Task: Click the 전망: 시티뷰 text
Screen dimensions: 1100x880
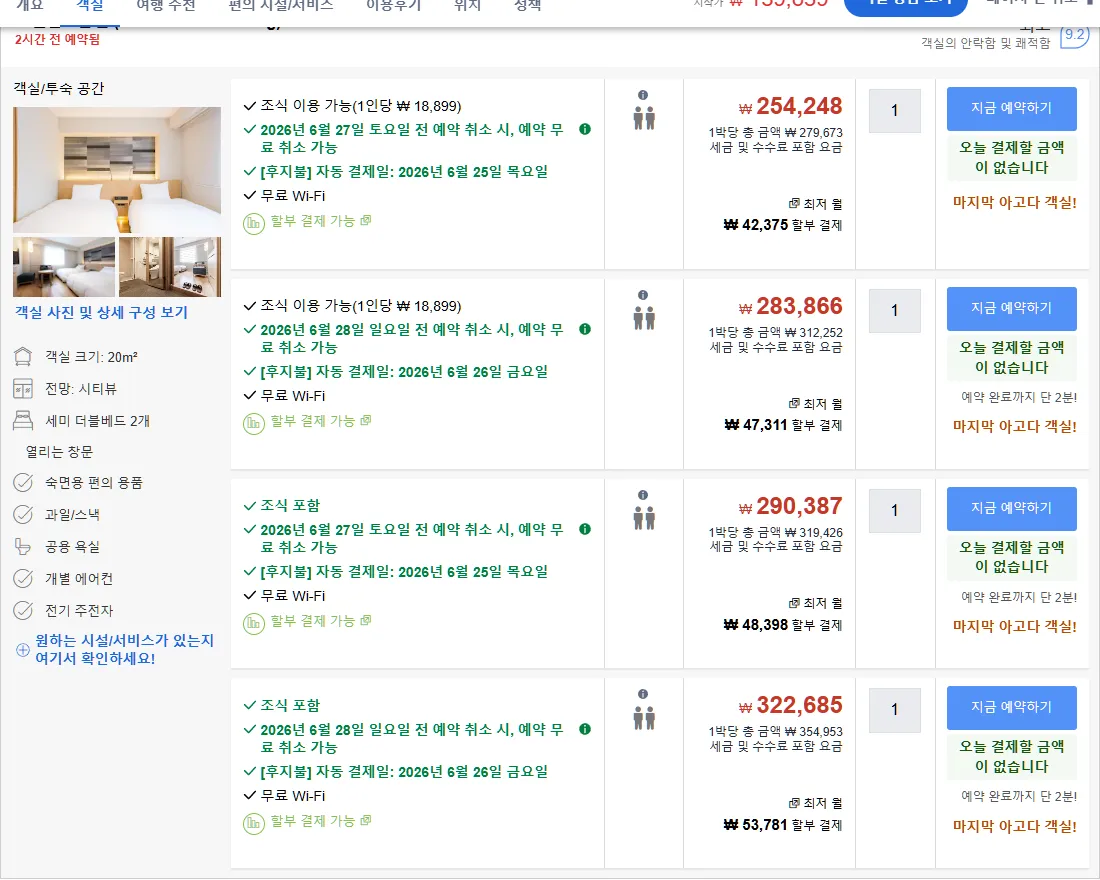Action: point(81,389)
